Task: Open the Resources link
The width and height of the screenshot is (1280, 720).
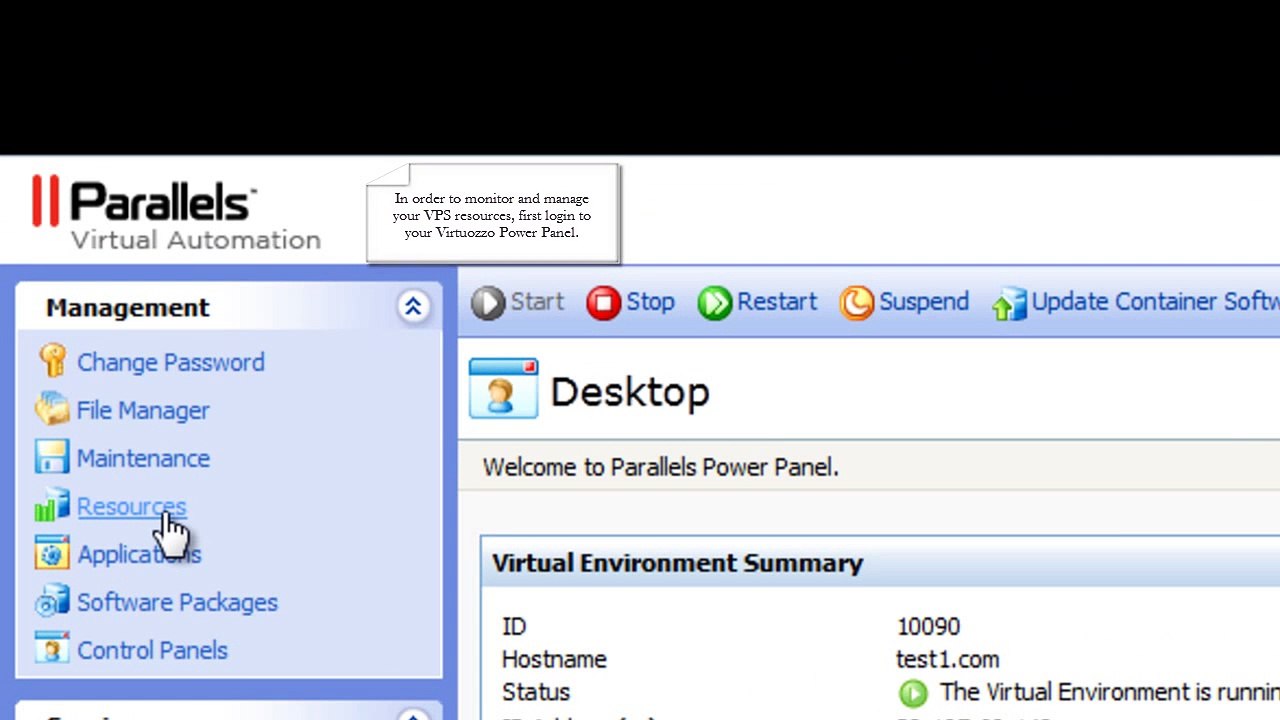Action: point(131,506)
